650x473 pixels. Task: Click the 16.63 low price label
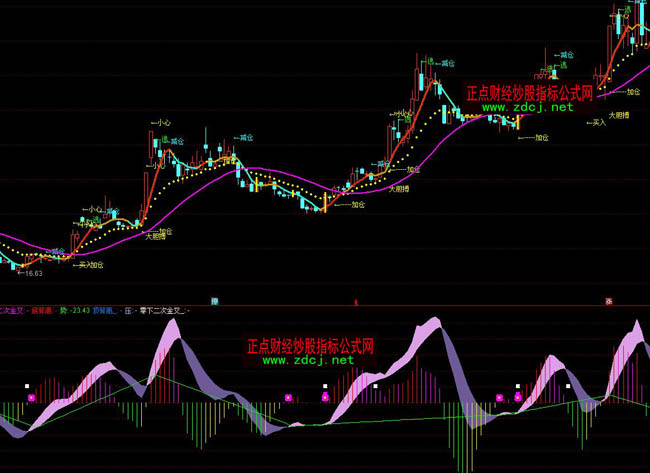(30, 273)
